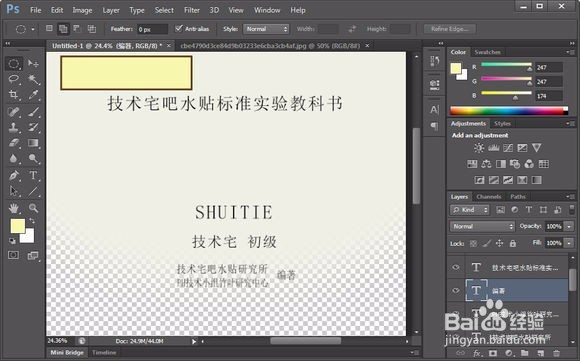Image resolution: width=580 pixels, height=361 pixels.
Task: Open the status bar info arrow
Action: tap(194, 341)
